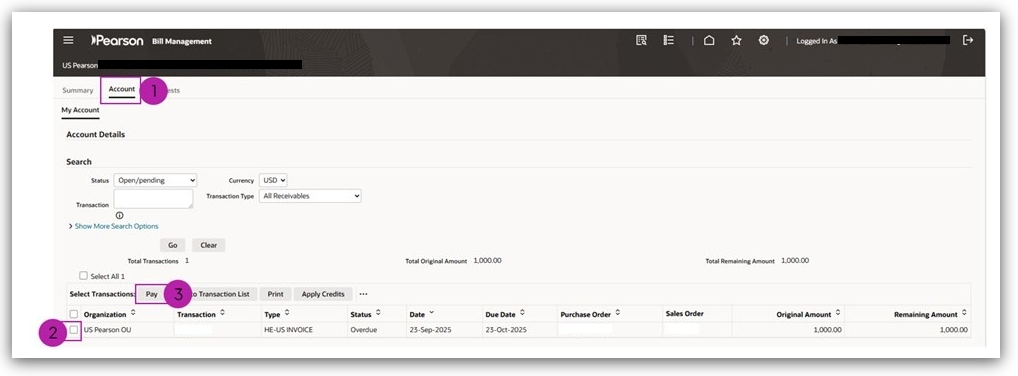Sort by Original Amount column arrows
This screenshot has height=376, width=1018.
point(838,314)
